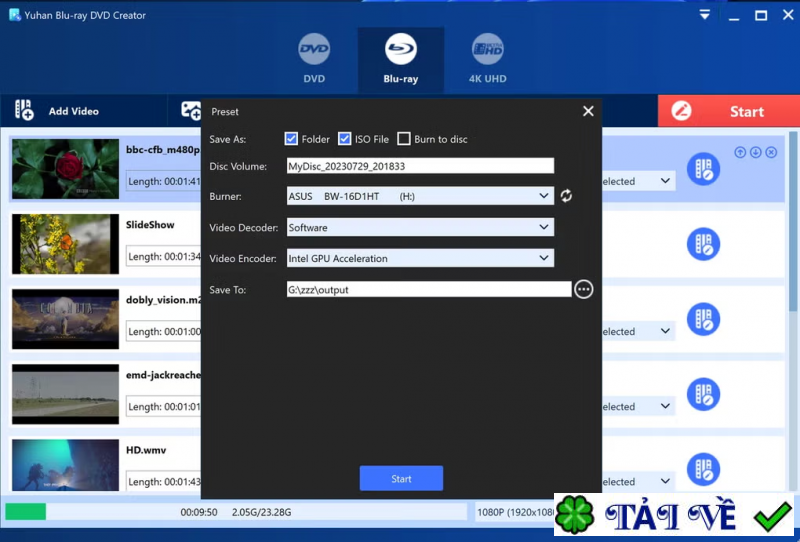Image resolution: width=800 pixels, height=542 pixels.
Task: Click the blue Start button in Preset dialog
Action: tap(401, 479)
